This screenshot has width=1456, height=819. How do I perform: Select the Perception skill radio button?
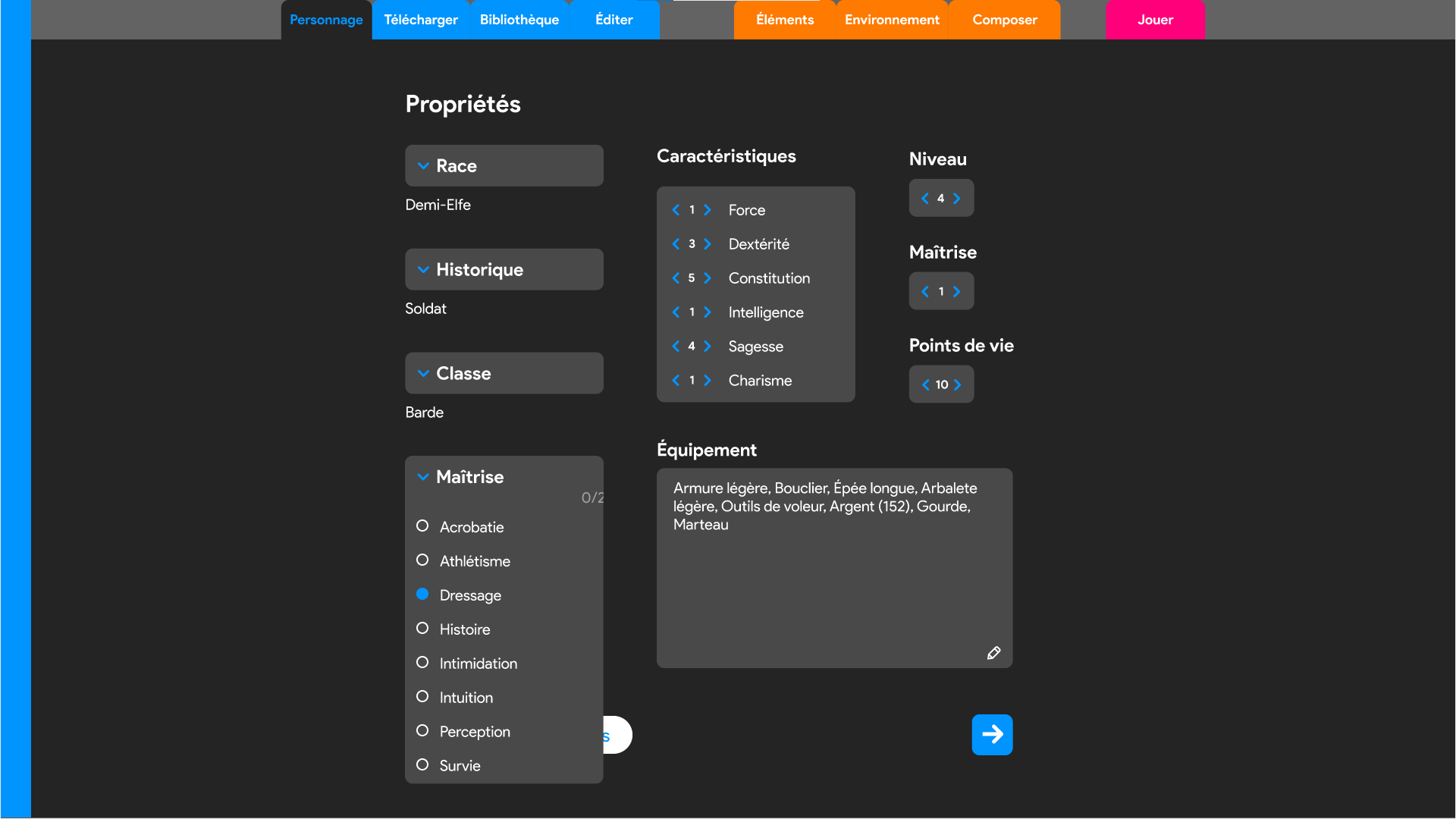422,731
